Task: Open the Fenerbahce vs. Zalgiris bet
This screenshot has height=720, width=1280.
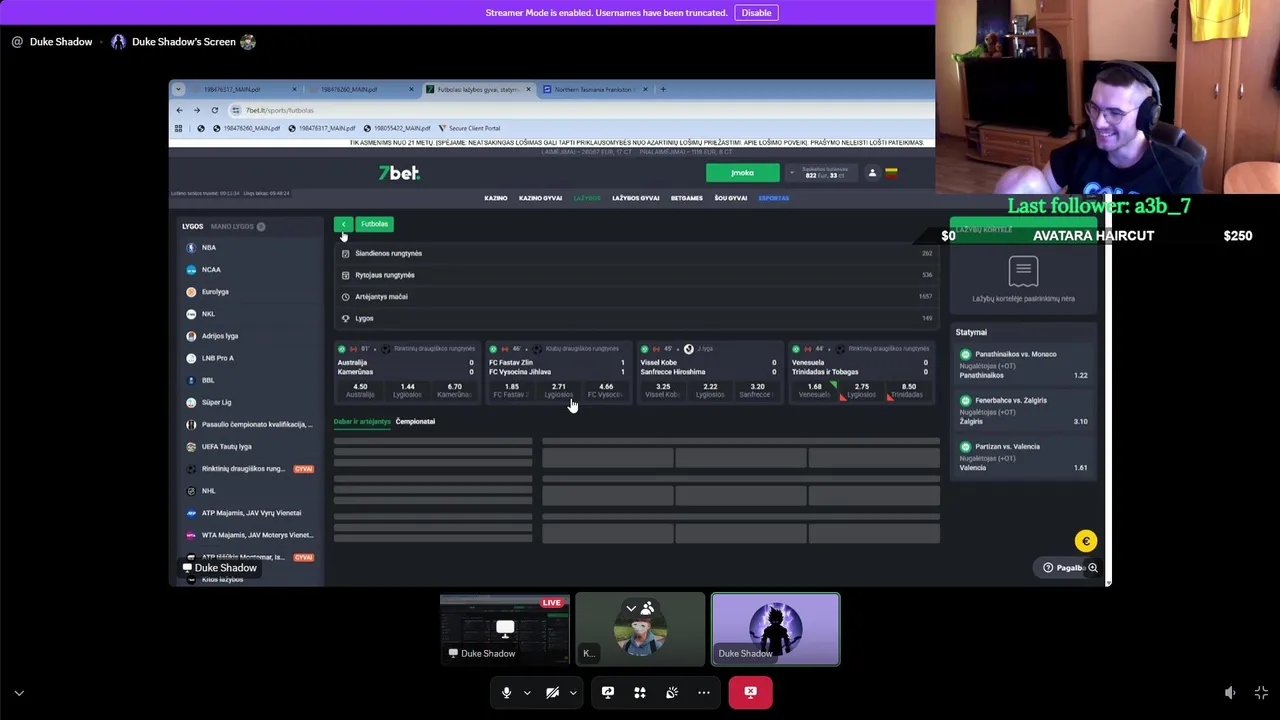Action: (x=1022, y=410)
